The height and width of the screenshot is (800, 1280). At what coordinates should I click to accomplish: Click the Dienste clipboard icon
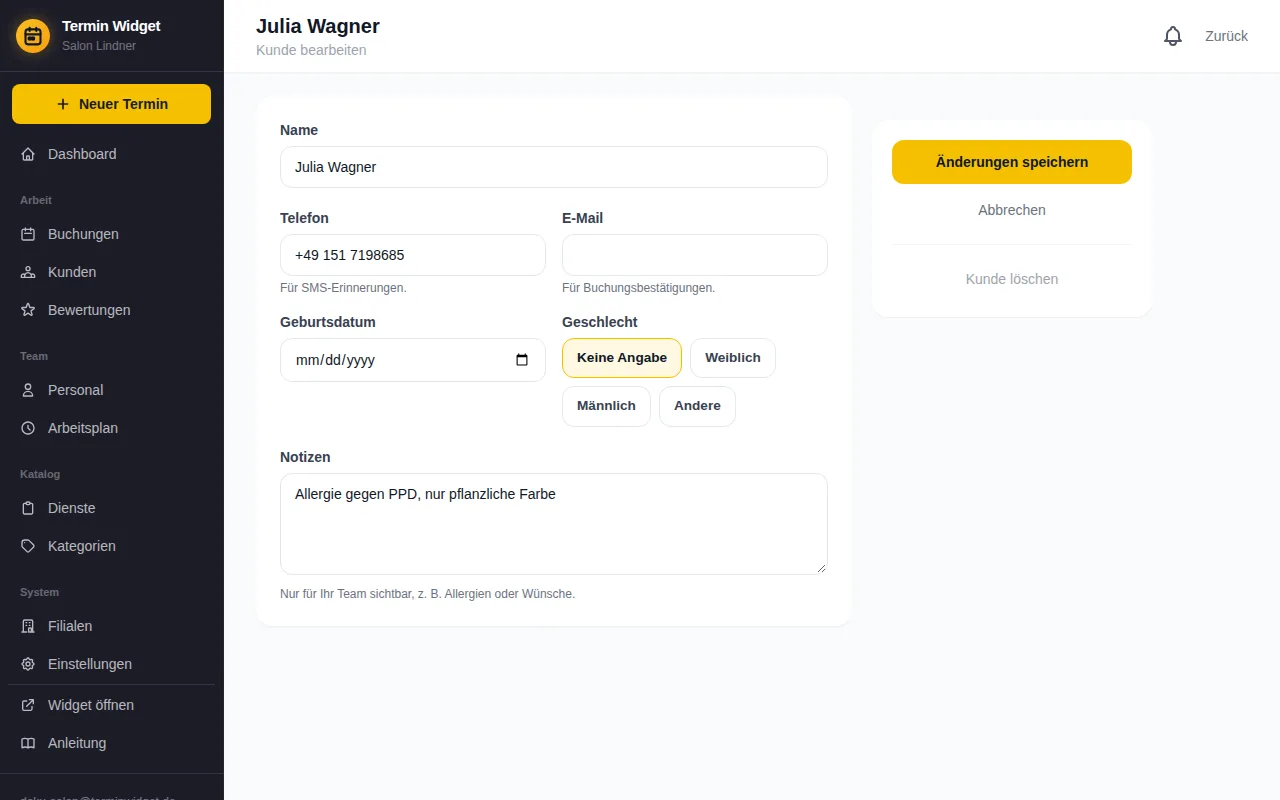pos(28,508)
